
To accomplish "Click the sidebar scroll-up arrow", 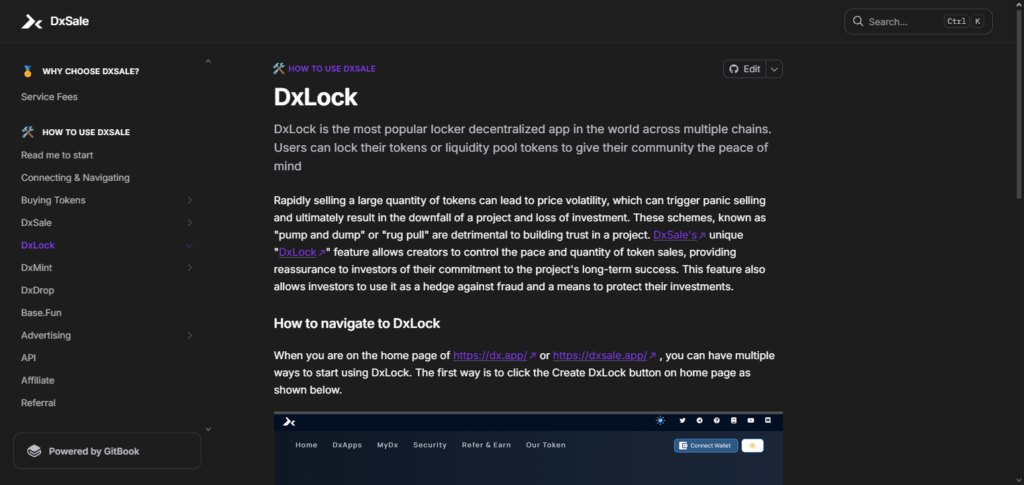I will (x=208, y=61).
